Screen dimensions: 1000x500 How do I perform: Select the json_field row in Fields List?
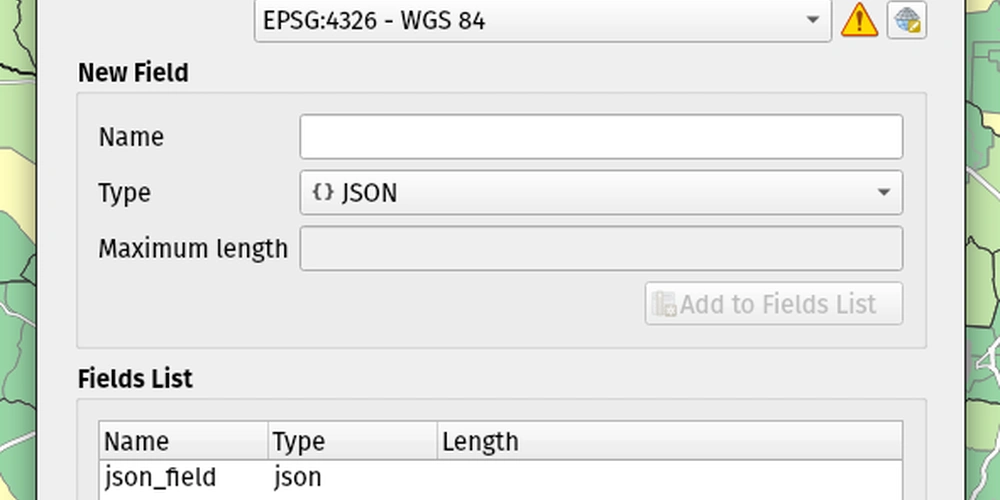501,478
